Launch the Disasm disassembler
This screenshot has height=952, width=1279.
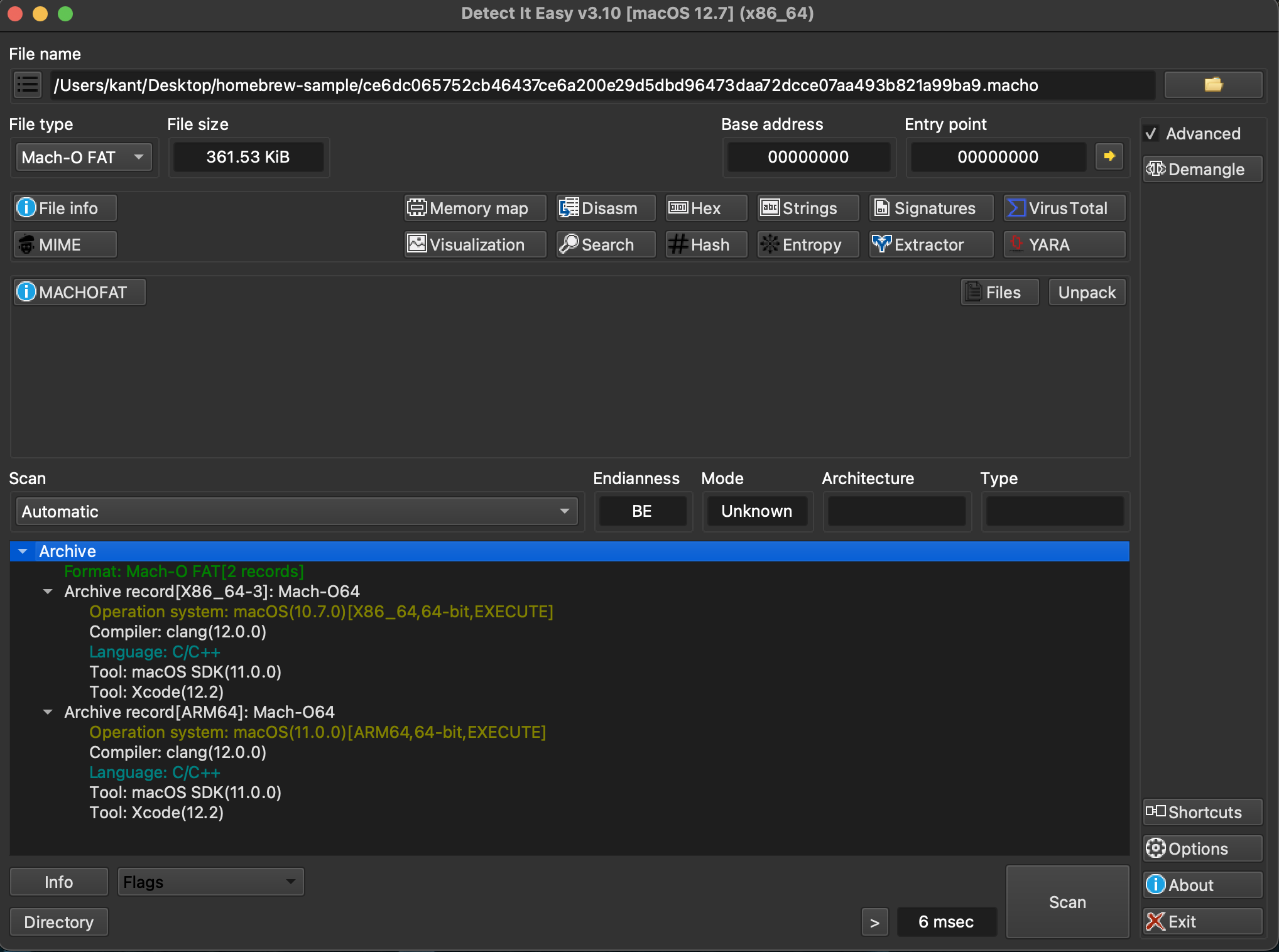tap(606, 208)
